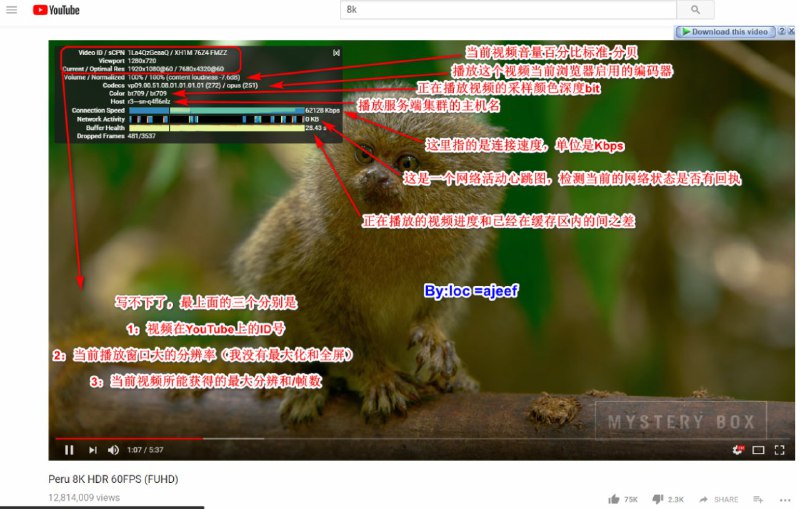
Task: Close the stats for nerds overlay
Action: [x=336, y=52]
